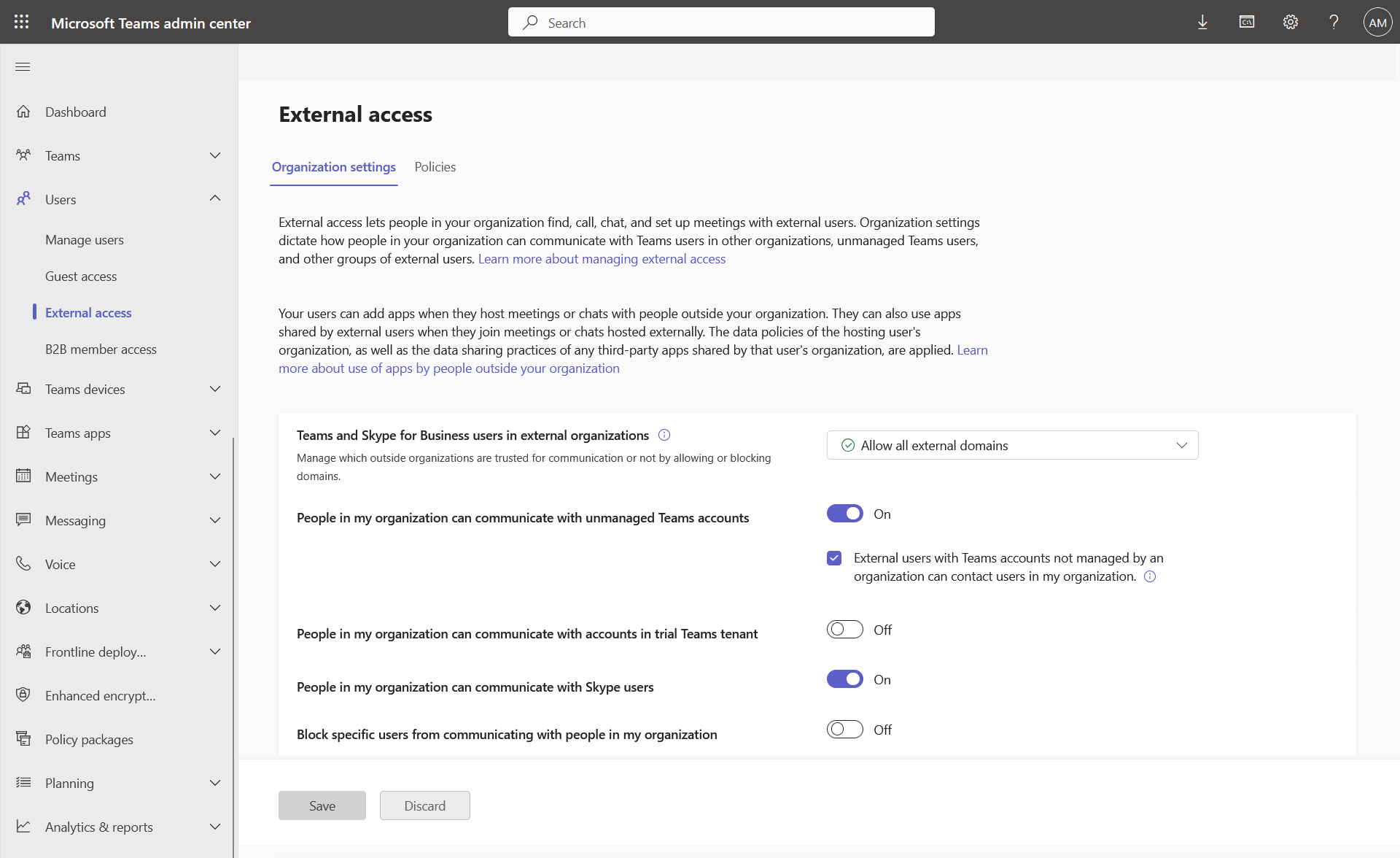The width and height of the screenshot is (1400, 858).
Task: Click the help question mark icon
Action: click(1334, 22)
